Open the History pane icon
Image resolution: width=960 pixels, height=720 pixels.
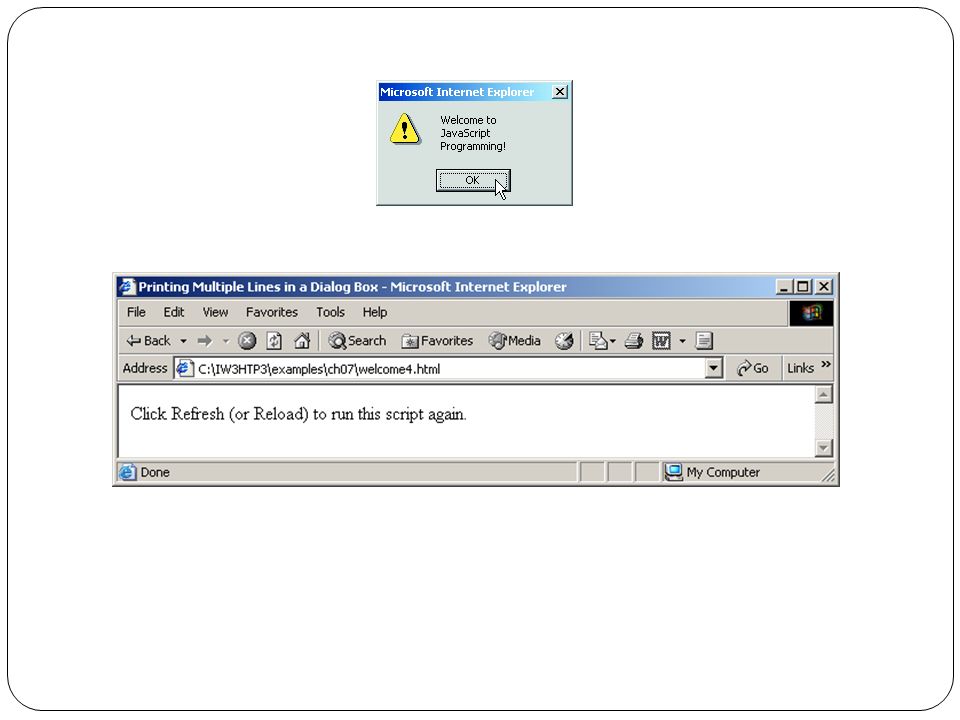pyautogui.click(x=564, y=341)
